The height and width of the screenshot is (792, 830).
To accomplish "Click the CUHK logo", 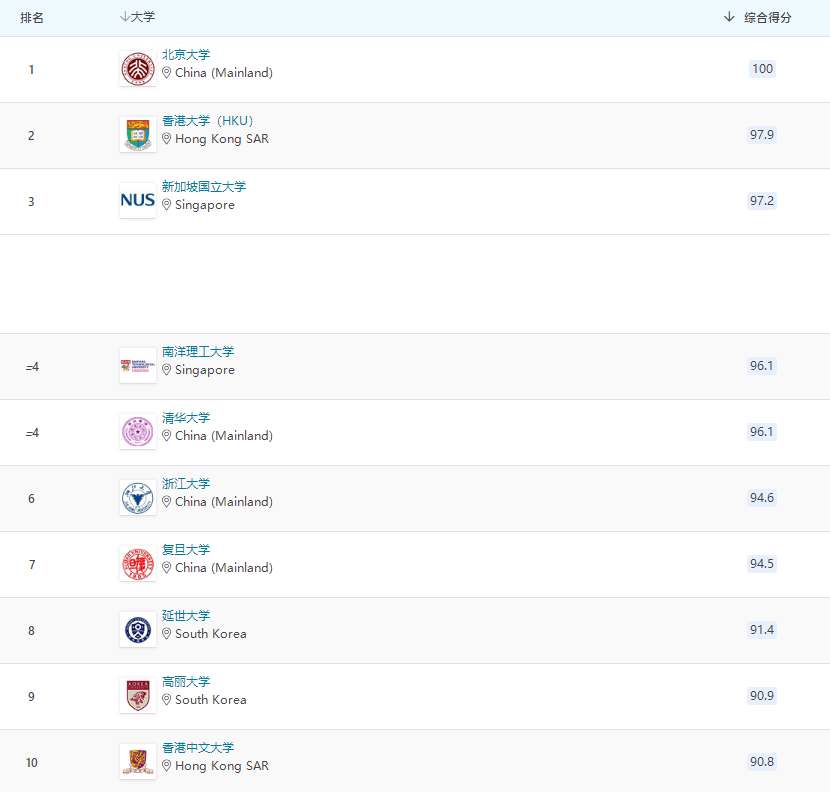I will click(137, 761).
